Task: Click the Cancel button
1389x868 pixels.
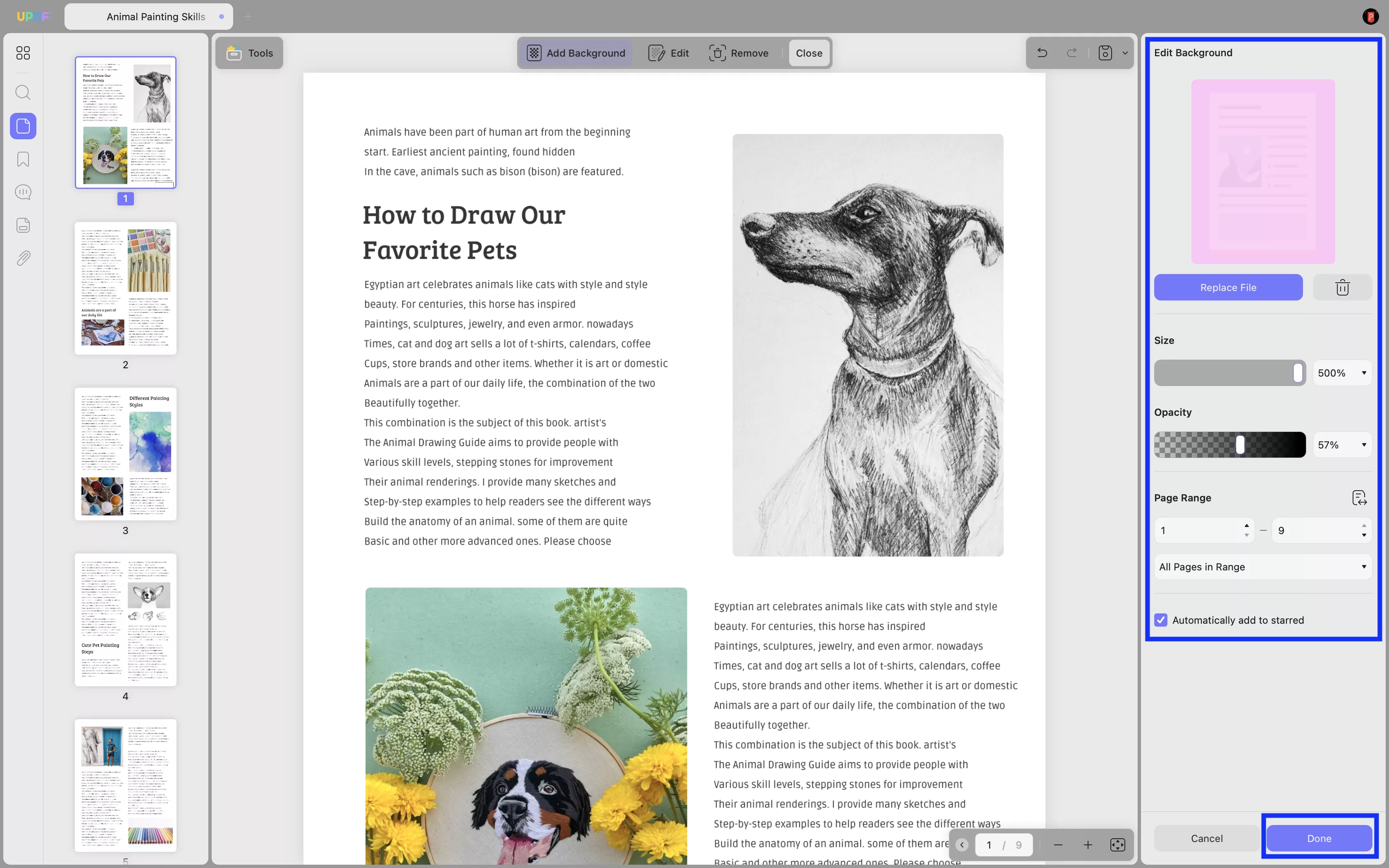Action: click(x=1206, y=838)
